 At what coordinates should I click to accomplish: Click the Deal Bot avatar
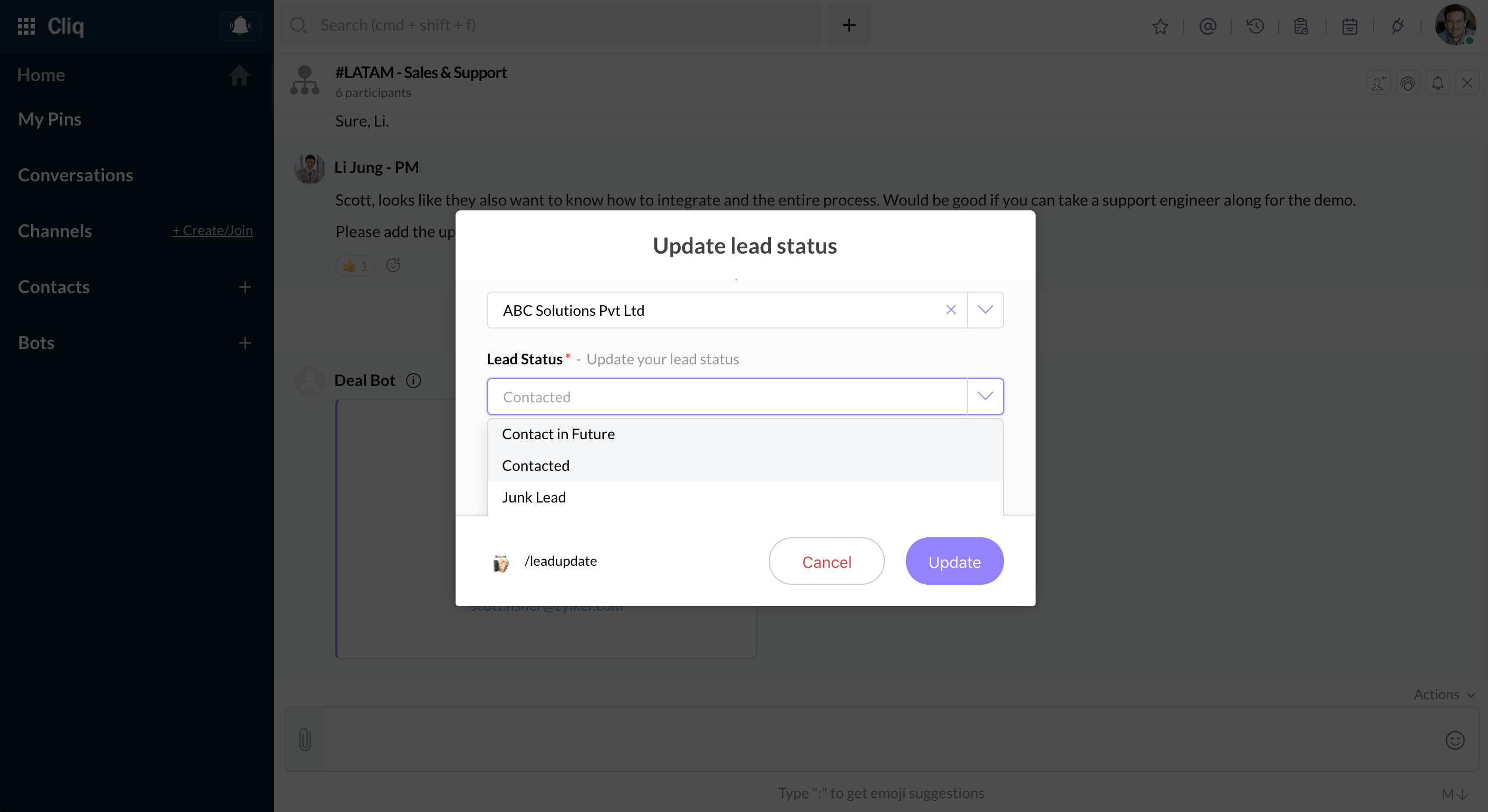coord(310,382)
